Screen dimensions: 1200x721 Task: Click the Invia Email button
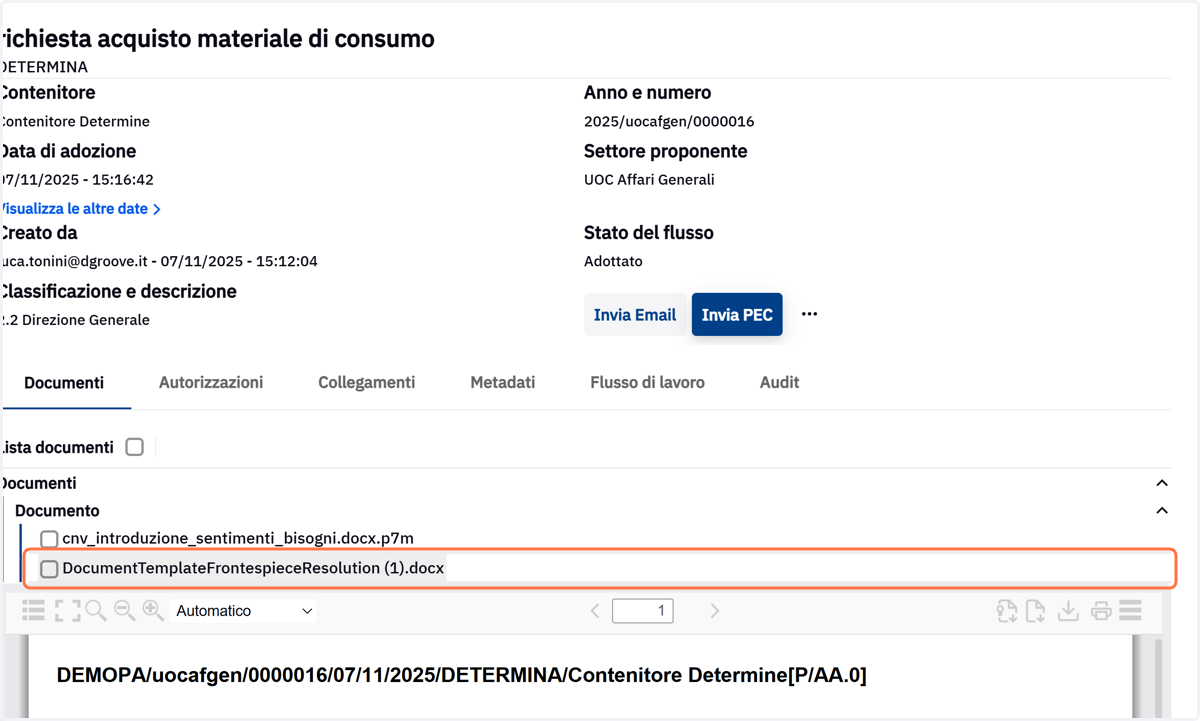coord(635,314)
